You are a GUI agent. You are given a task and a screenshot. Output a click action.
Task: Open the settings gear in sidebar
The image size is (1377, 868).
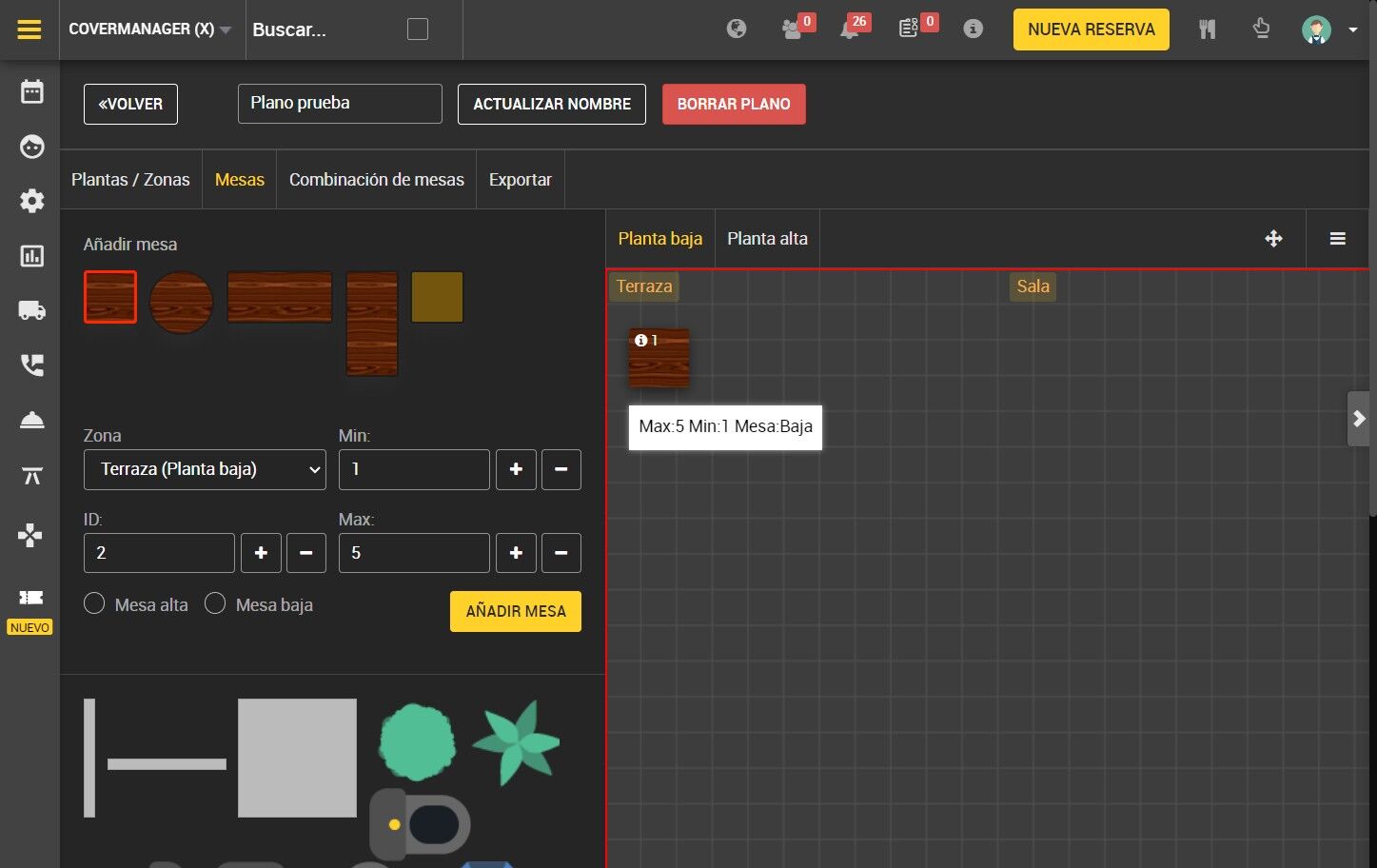point(31,201)
